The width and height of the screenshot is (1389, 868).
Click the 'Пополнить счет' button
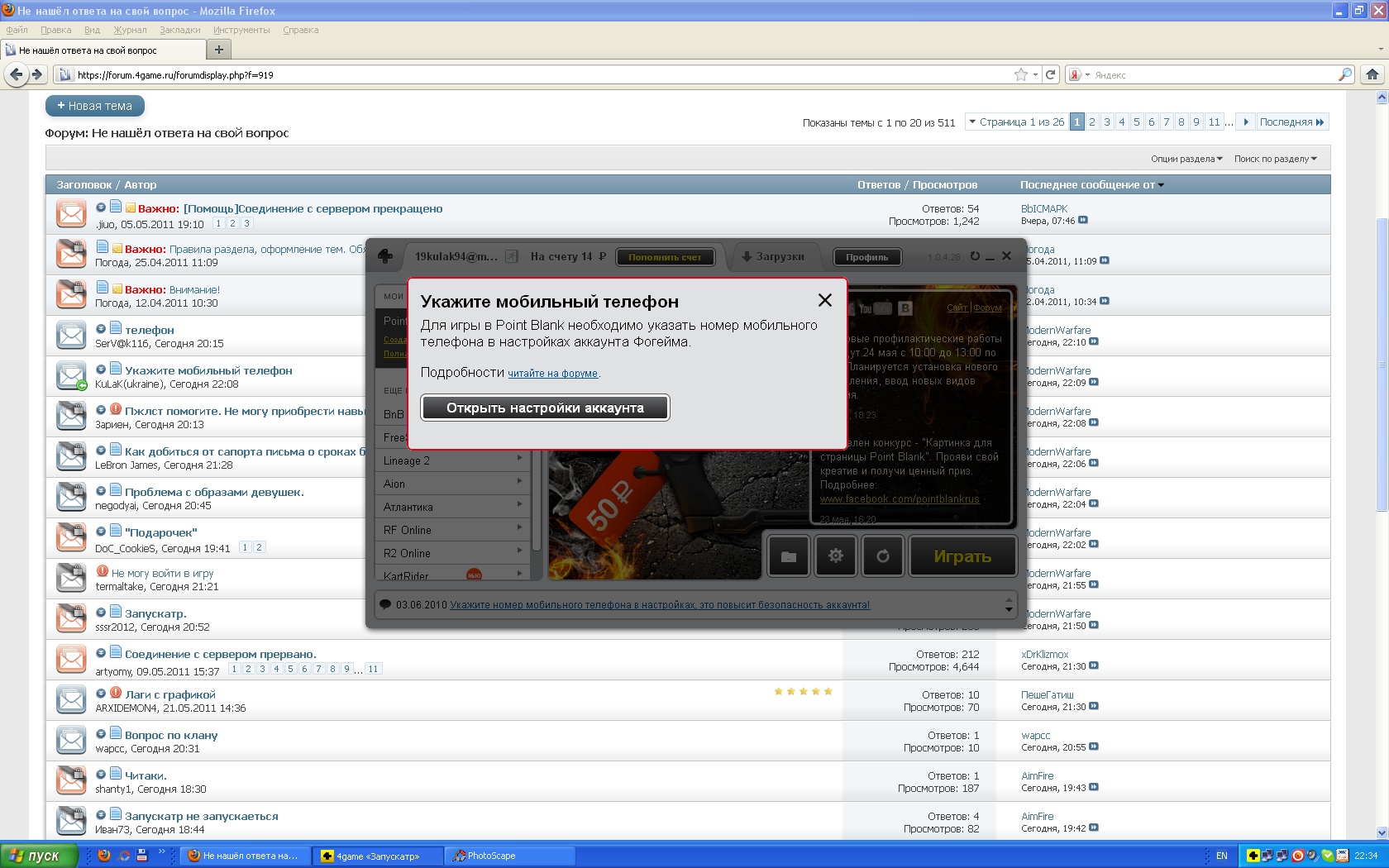(x=665, y=257)
